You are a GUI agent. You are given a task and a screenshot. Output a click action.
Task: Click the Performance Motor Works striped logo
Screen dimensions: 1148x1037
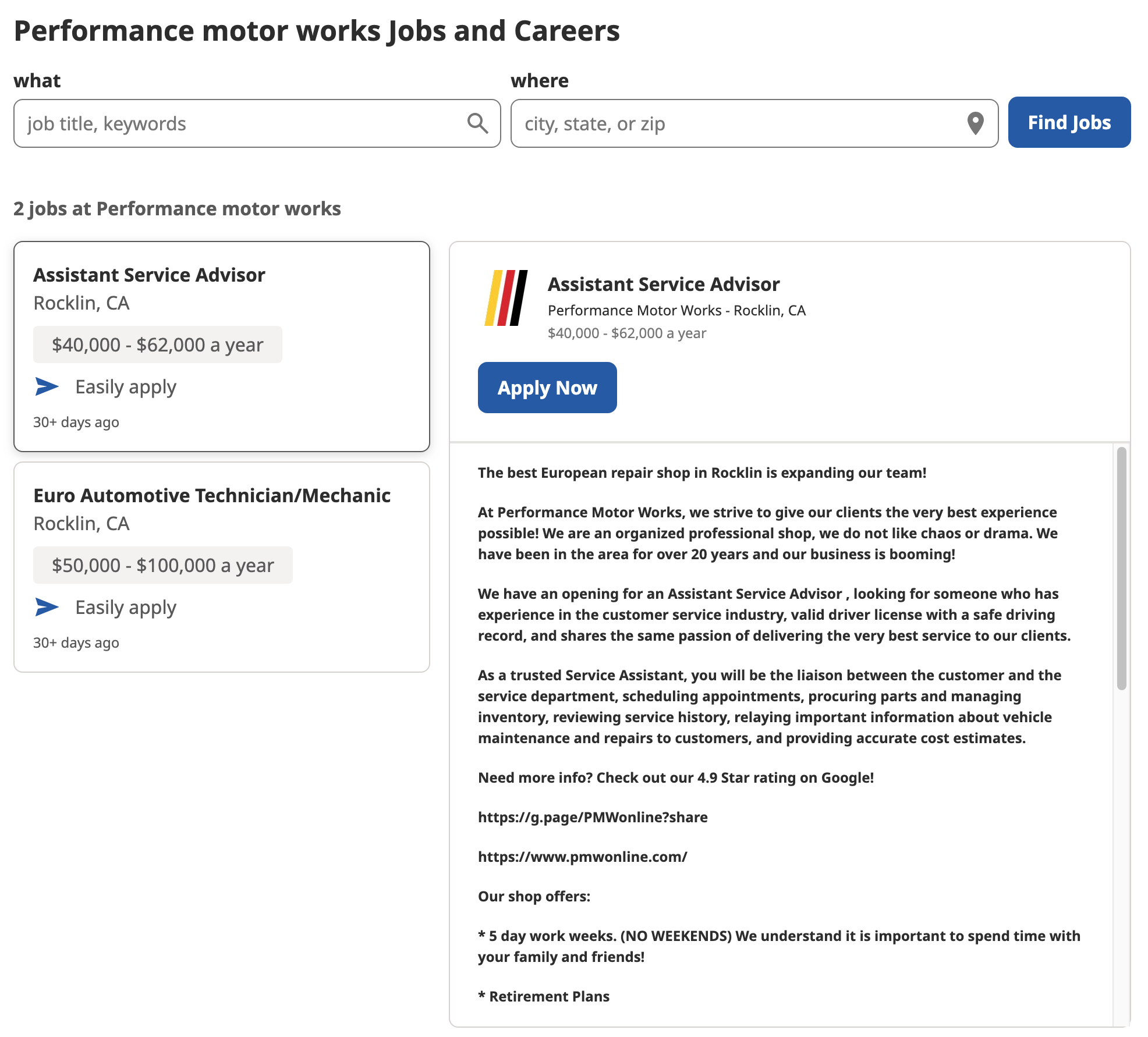click(506, 298)
